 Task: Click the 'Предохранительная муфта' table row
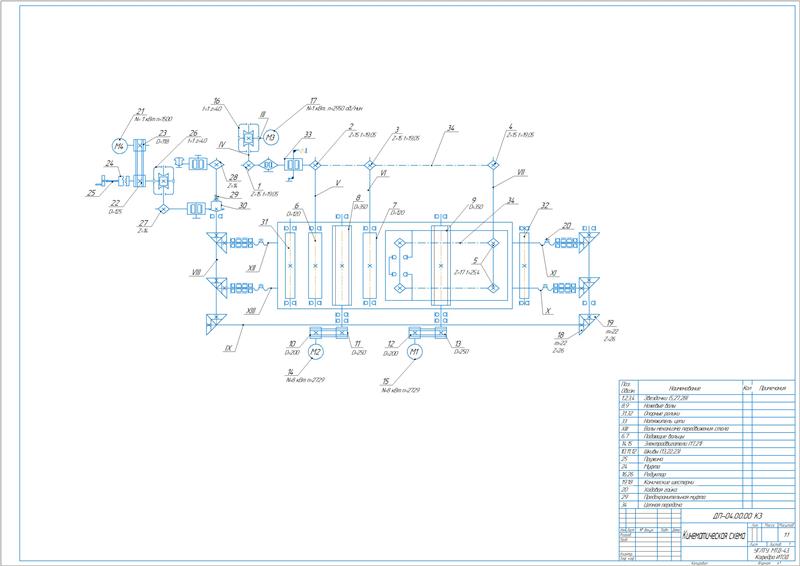(707, 497)
